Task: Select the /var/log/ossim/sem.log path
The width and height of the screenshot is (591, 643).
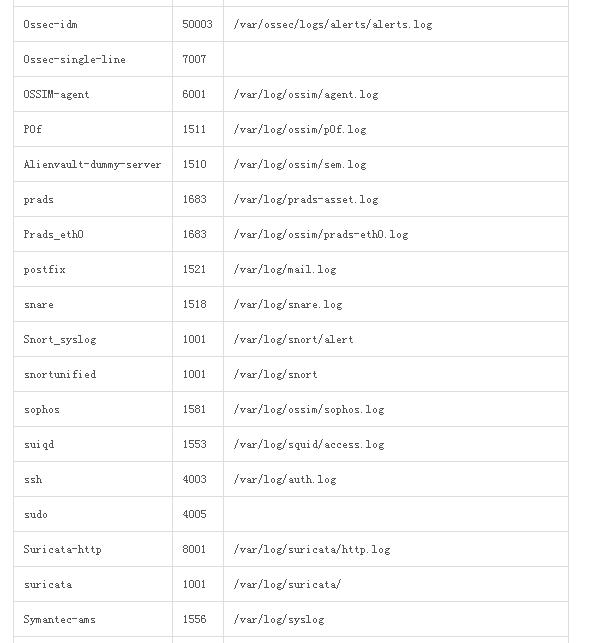Action: 299,164
